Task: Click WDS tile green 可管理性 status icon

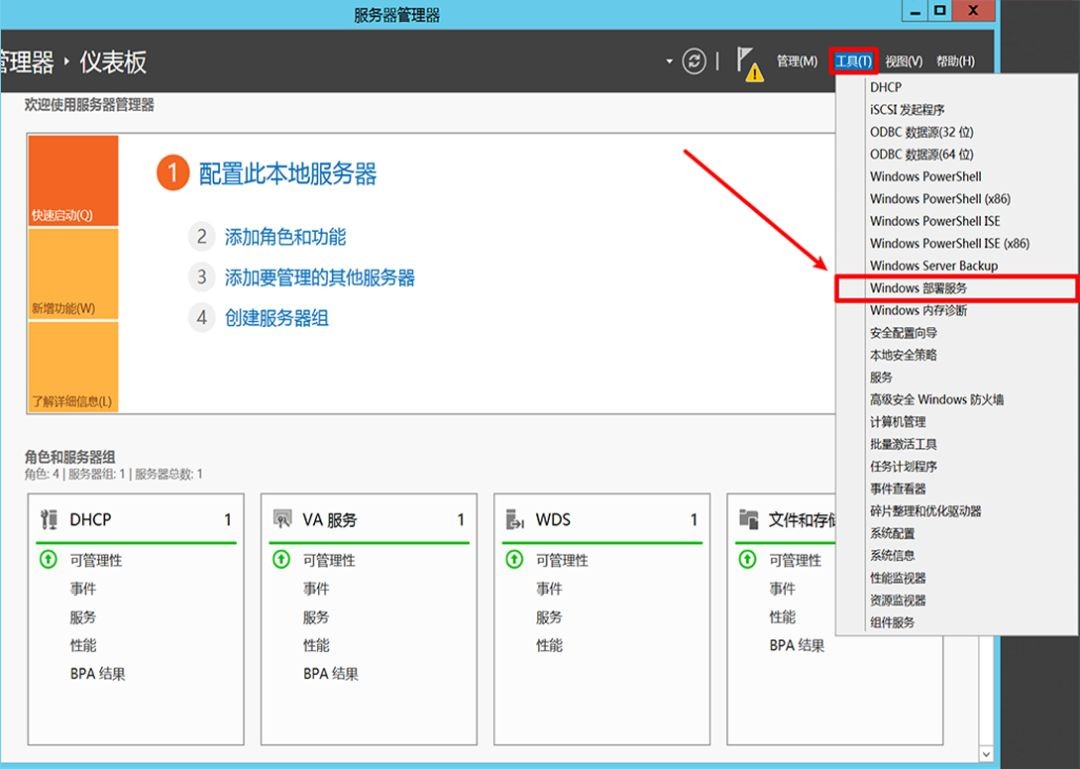Action: click(x=514, y=560)
